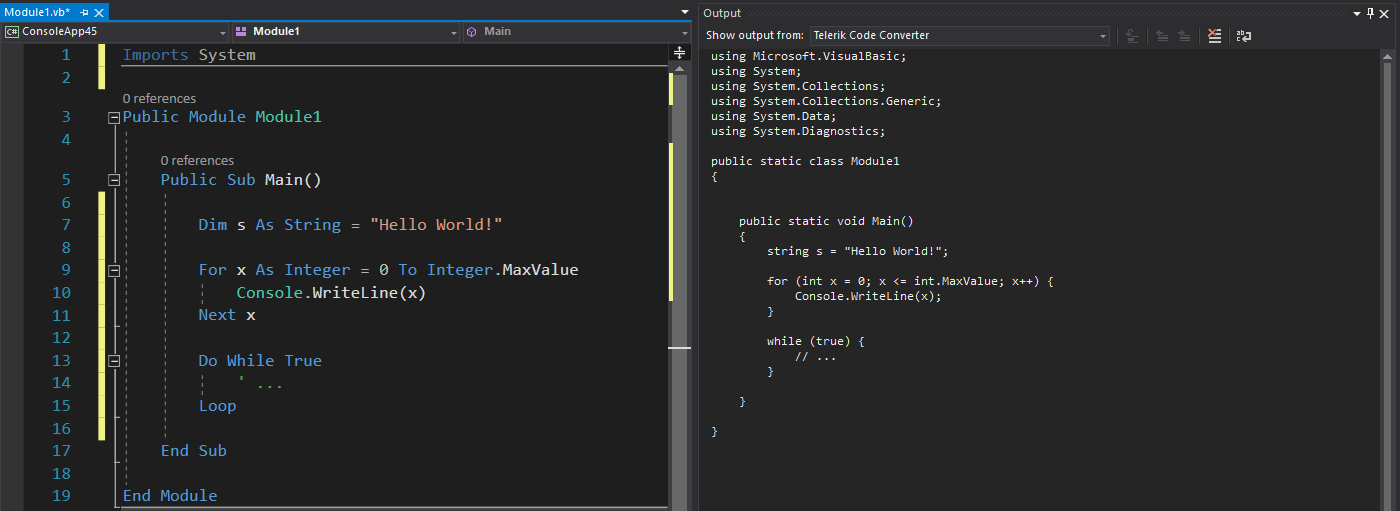Open Output window position menu arrow
Image resolution: width=1400 pixels, height=511 pixels.
(1356, 13)
